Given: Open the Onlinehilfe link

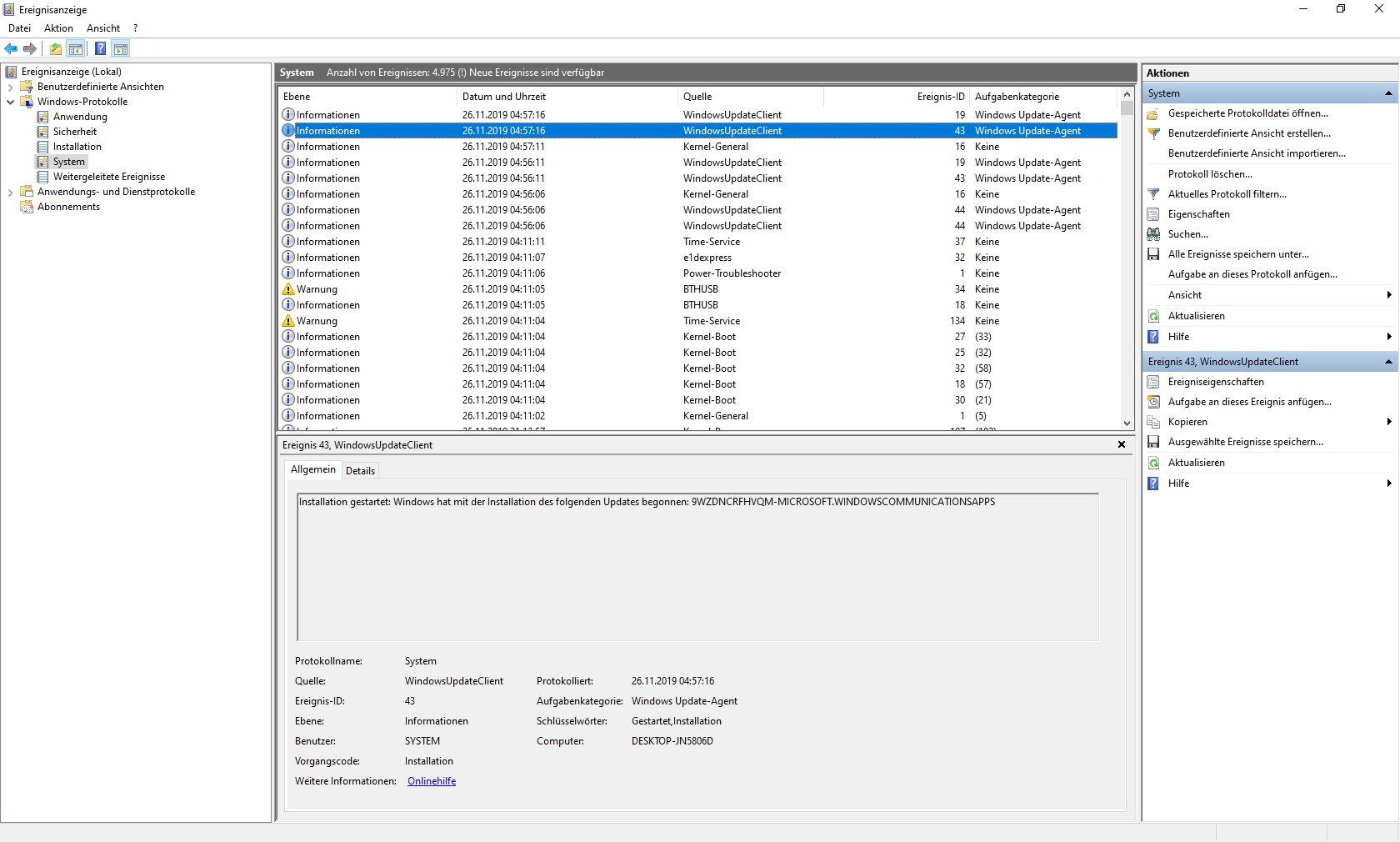Looking at the screenshot, I should (432, 781).
